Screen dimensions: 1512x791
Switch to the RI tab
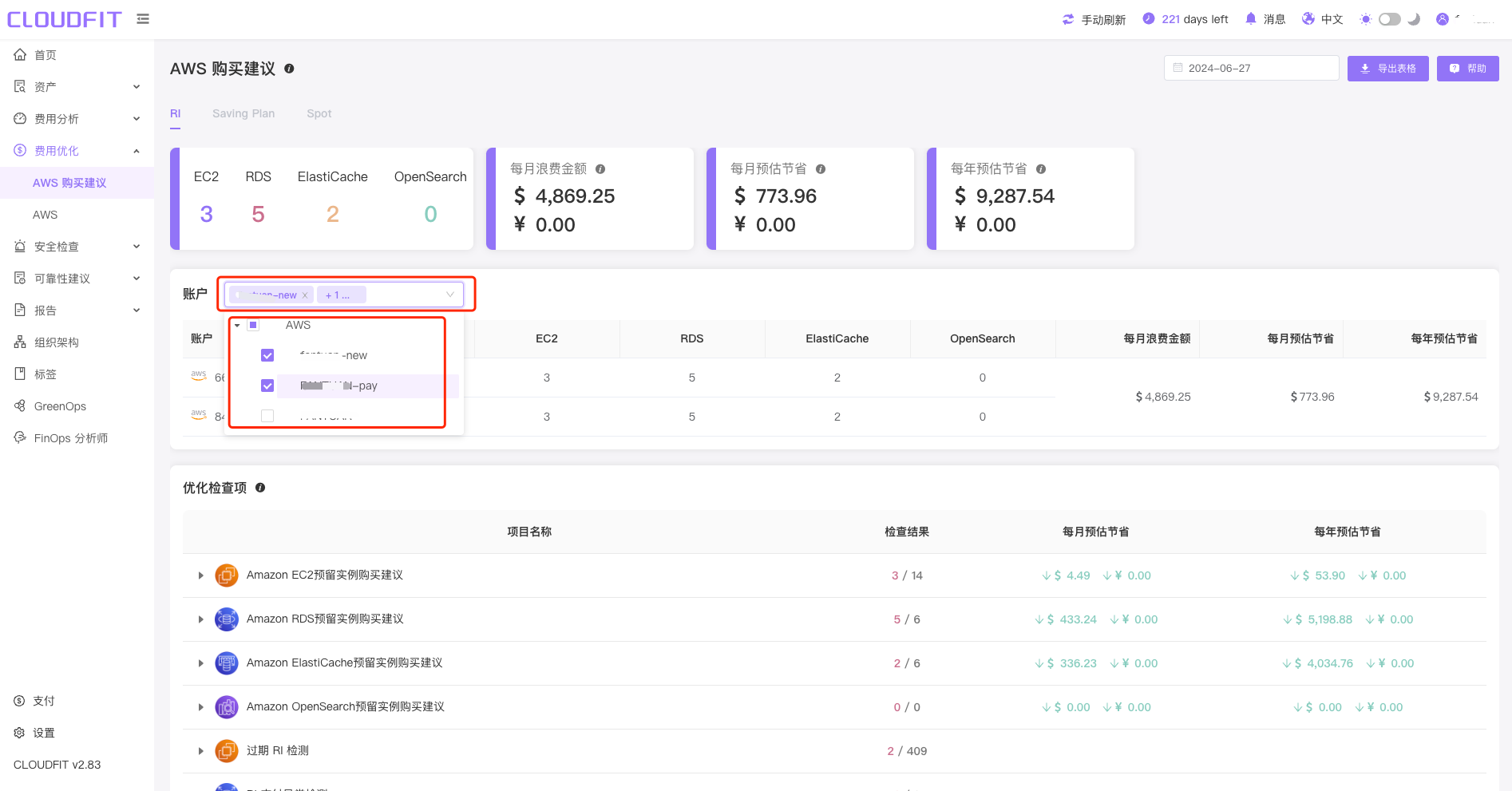point(176,113)
